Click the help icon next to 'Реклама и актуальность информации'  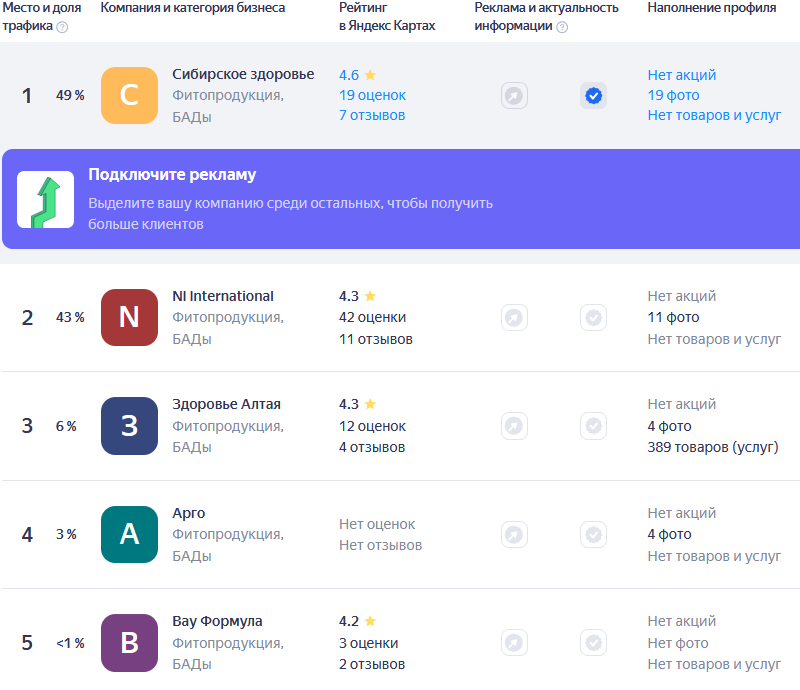tap(562, 27)
